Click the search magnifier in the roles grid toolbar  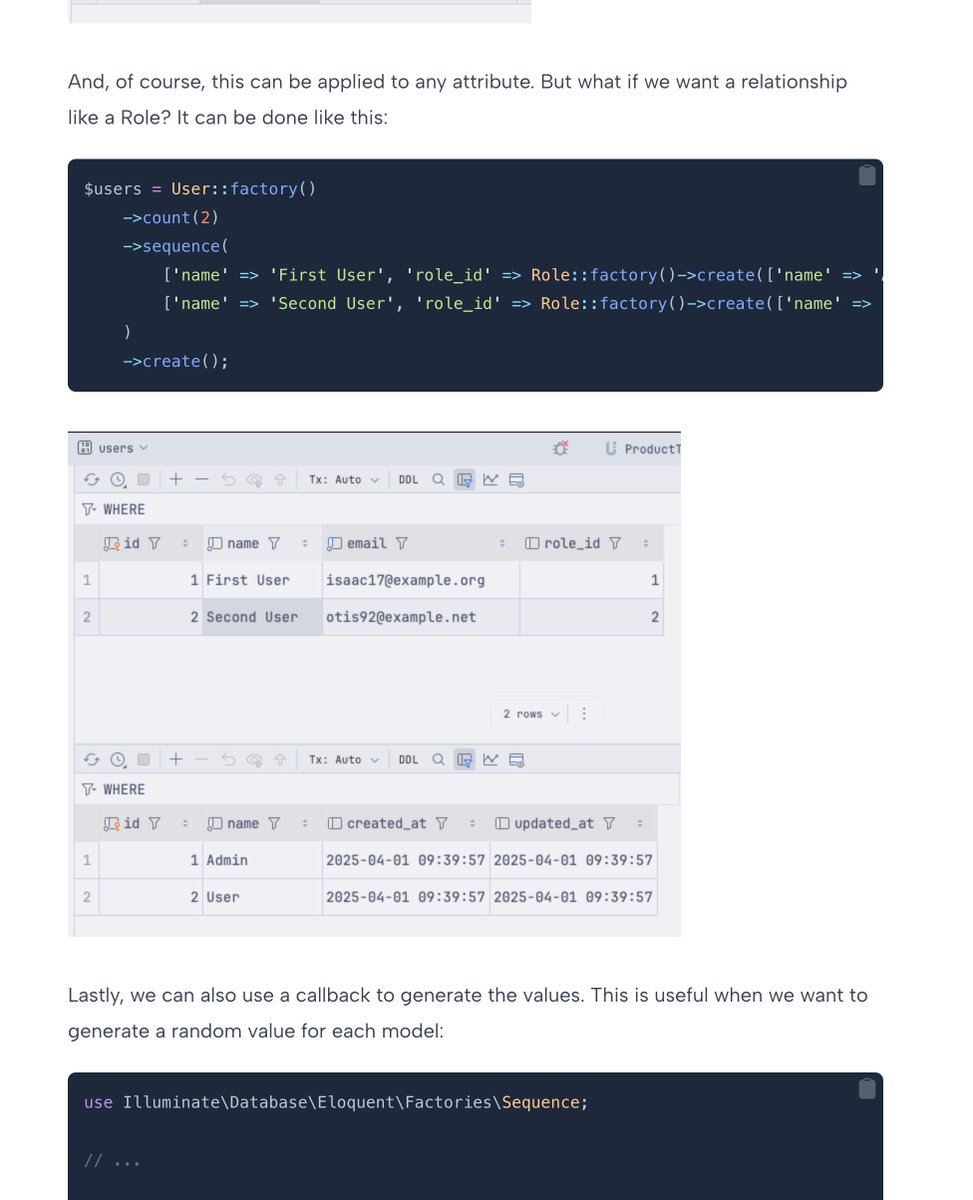pos(438,760)
